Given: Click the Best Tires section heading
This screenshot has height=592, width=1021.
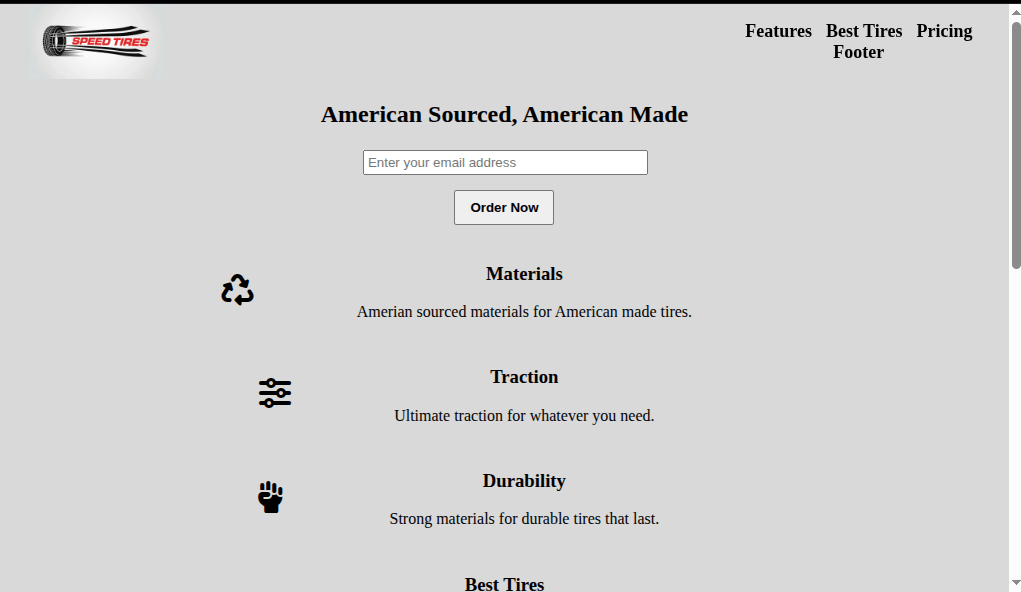Looking at the screenshot, I should (x=505, y=584).
